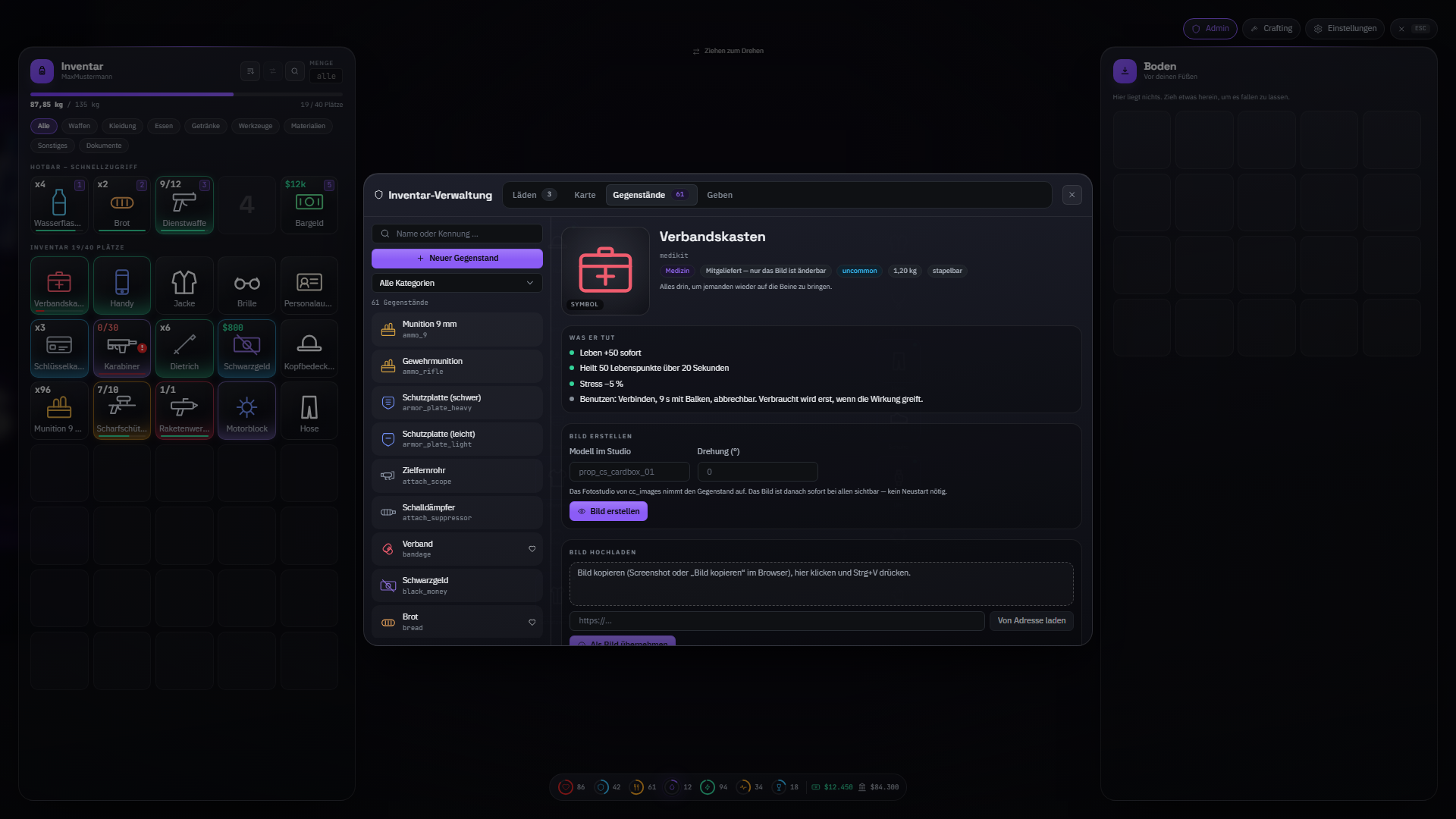Select Zielfernrohr in the item list
Image resolution: width=1456 pixels, height=819 pixels.
(457, 475)
